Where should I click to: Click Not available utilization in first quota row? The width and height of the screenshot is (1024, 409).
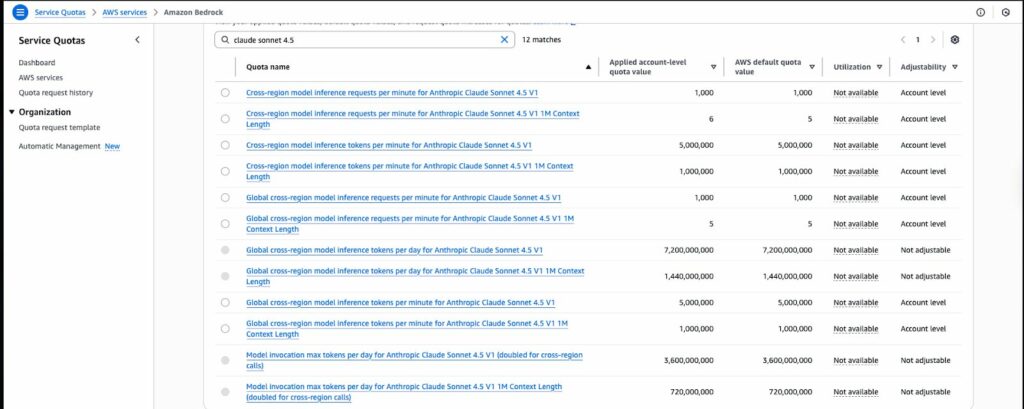point(856,93)
